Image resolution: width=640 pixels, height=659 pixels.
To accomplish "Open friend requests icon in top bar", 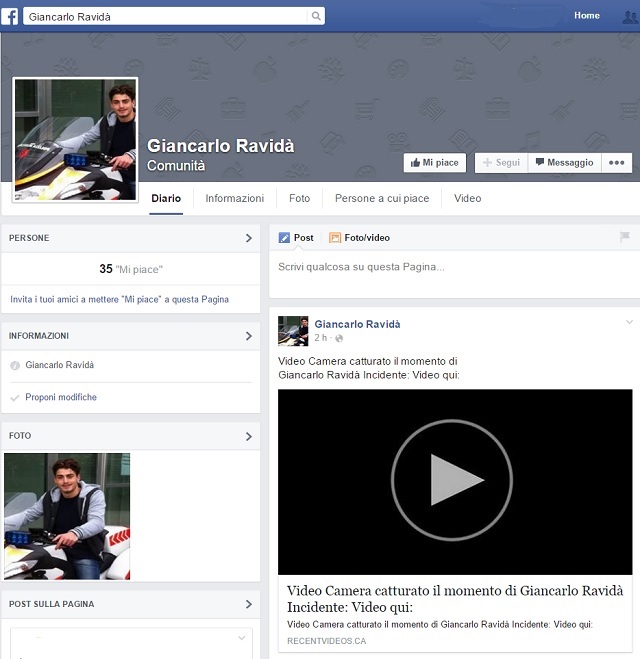I will pyautogui.click(x=629, y=16).
